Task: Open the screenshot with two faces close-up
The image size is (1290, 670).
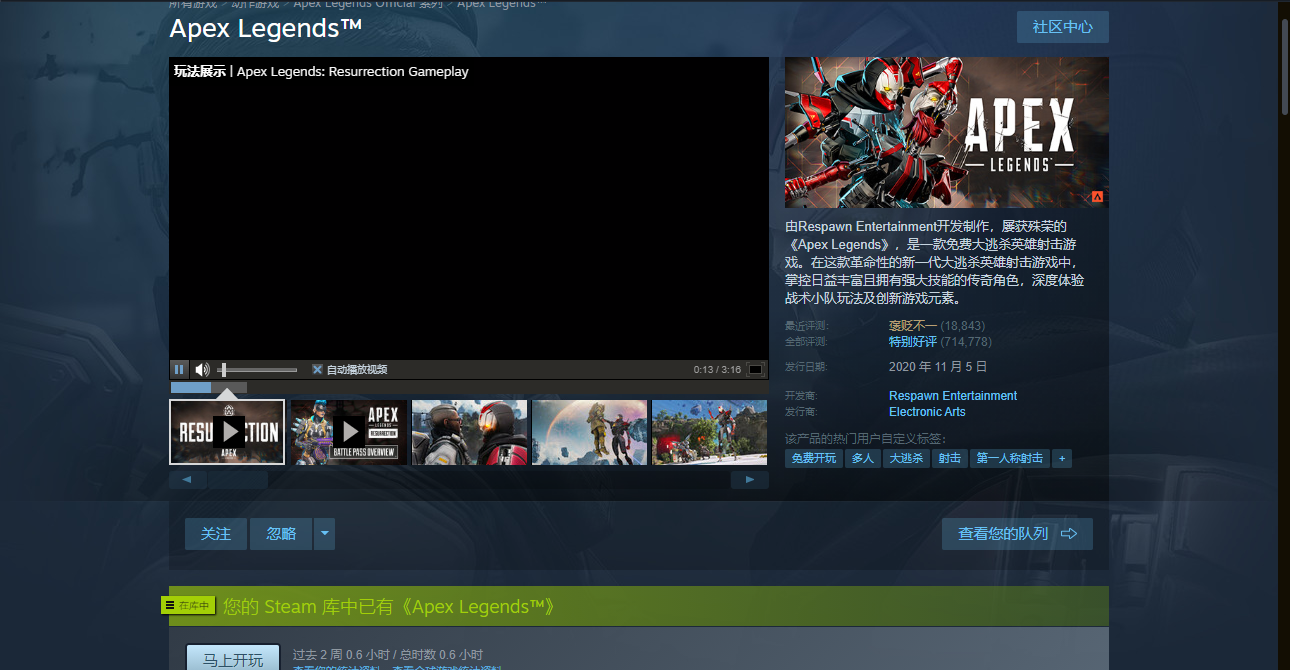Action: (469, 432)
